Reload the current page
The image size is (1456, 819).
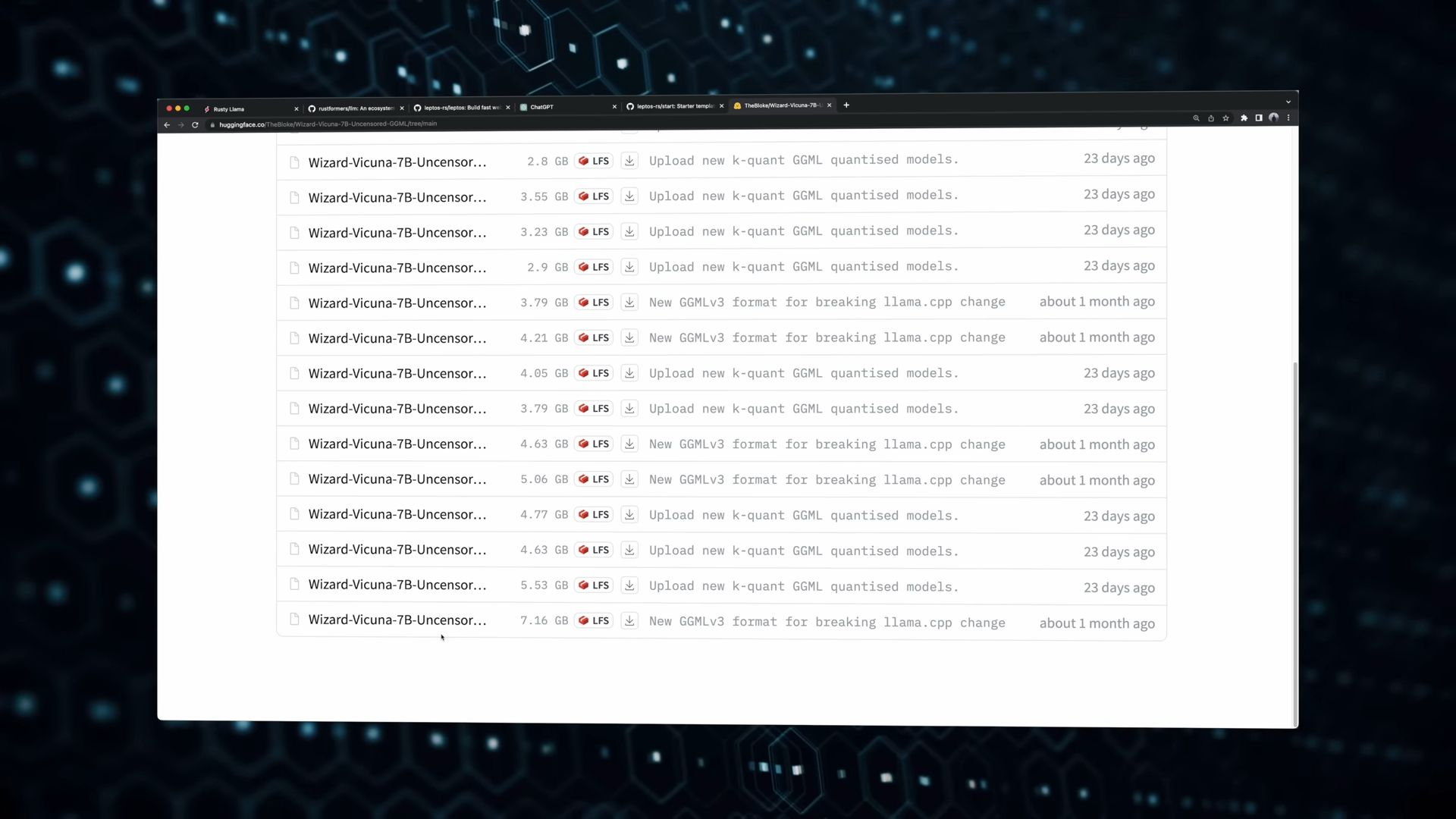195,125
